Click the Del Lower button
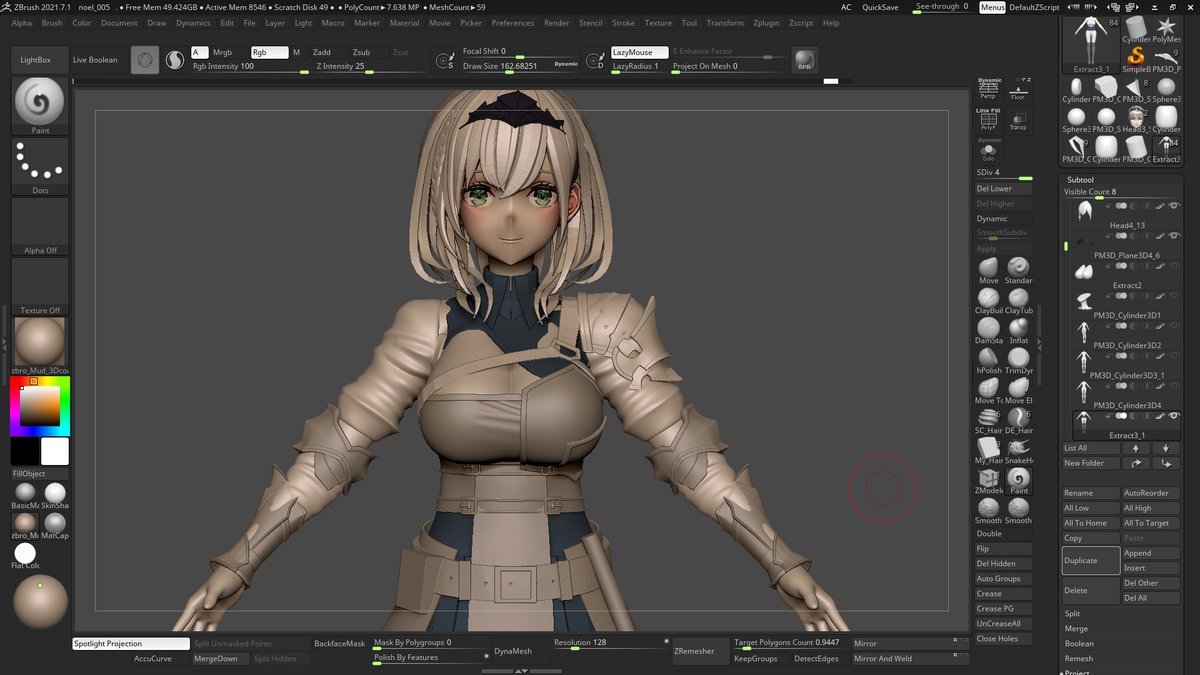Image resolution: width=1200 pixels, height=675 pixels. (x=1004, y=188)
